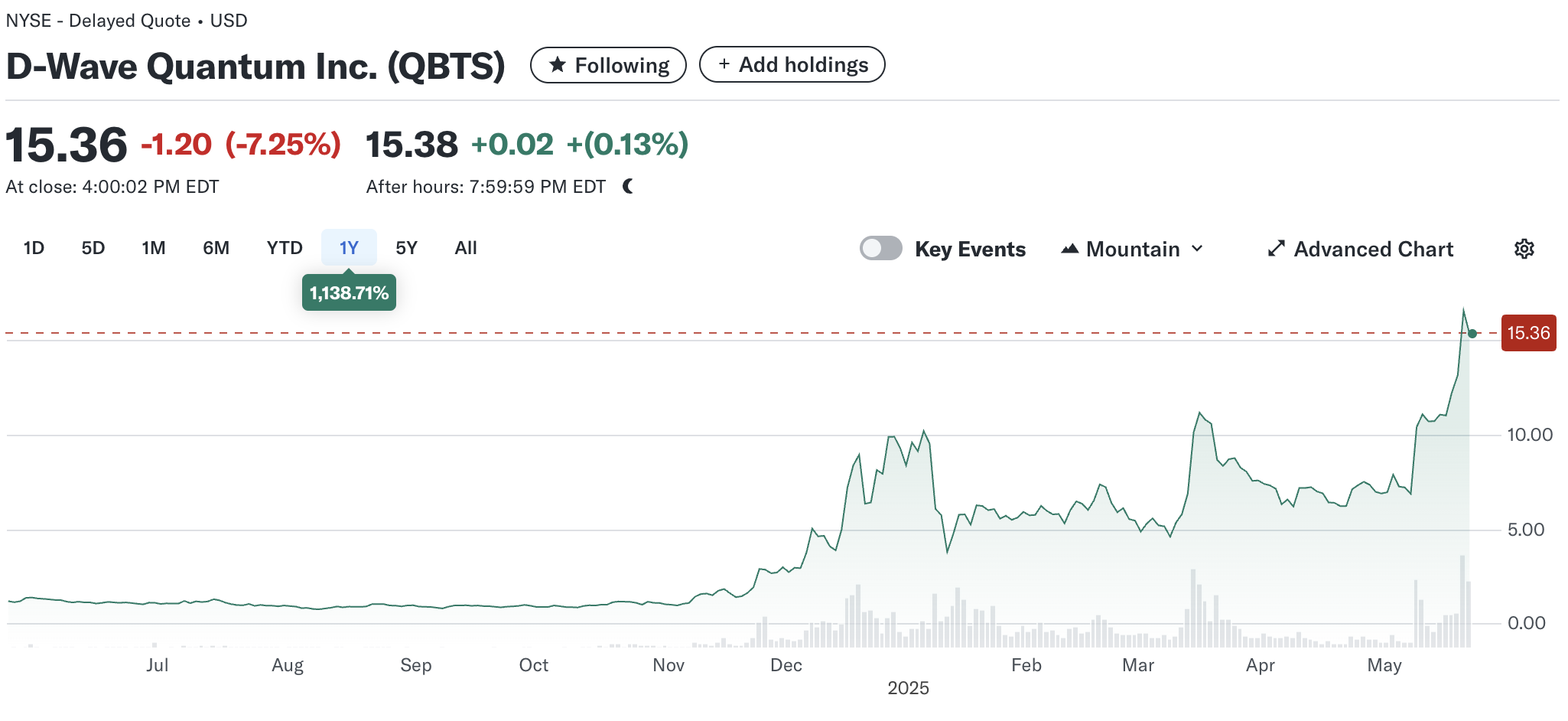Select the YTD time range
Screen dimensions: 1568x721
pyautogui.click(x=285, y=248)
